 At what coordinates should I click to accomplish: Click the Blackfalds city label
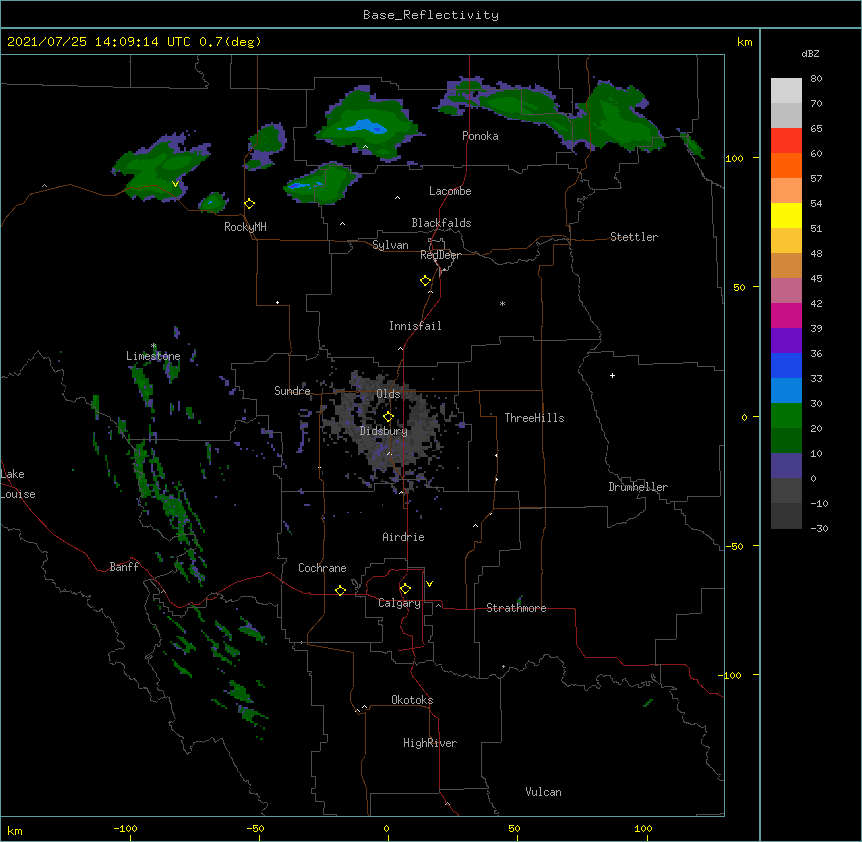click(441, 223)
